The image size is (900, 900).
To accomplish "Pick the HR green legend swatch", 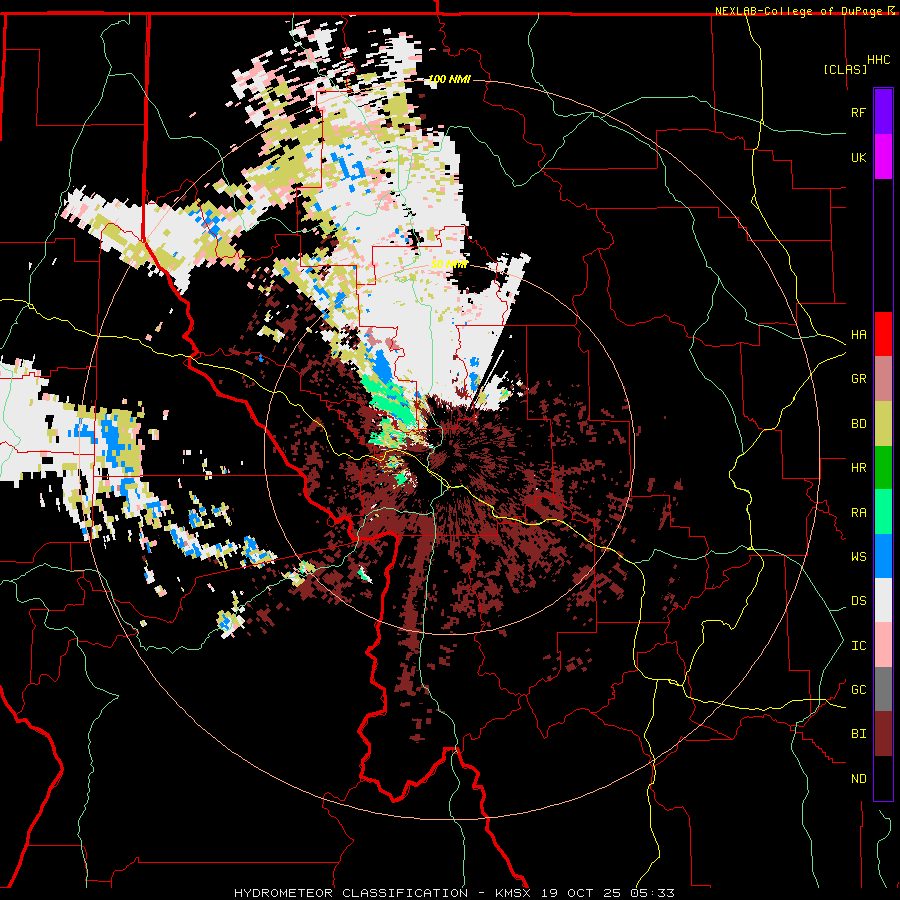I will click(883, 468).
